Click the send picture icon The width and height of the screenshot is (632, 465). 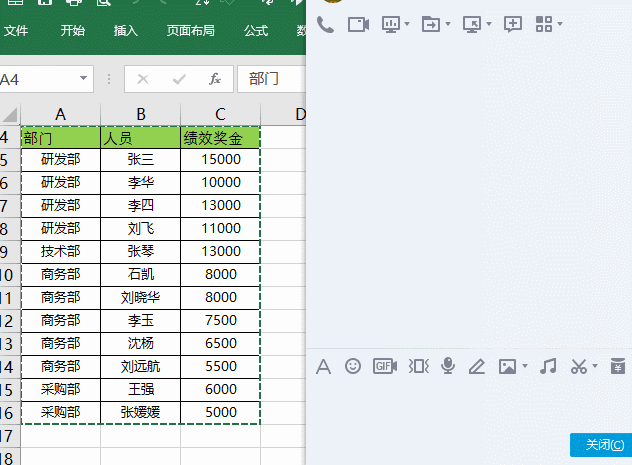tap(507, 367)
